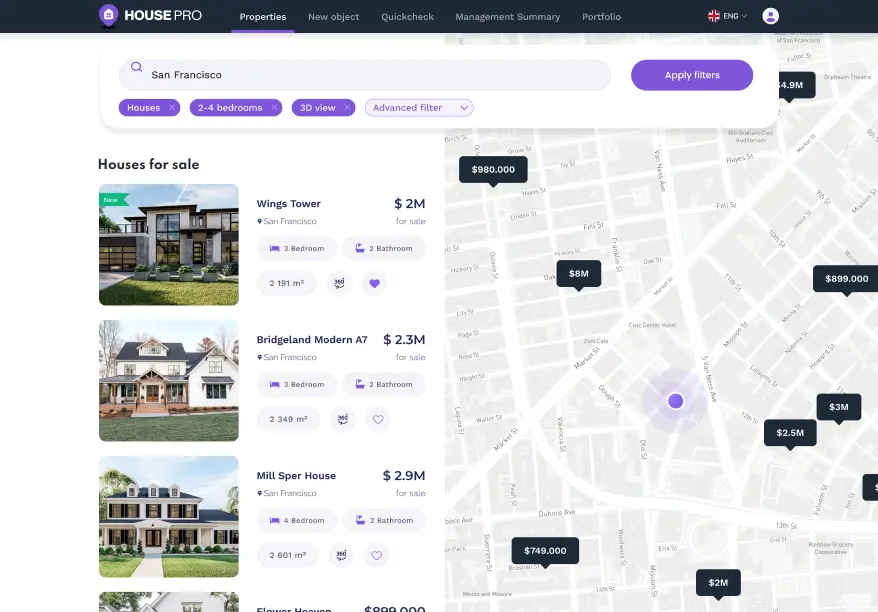Viewport: 878px width, 612px height.
Task: Open the Bridgeland Modern A7 house photo
Action: point(169,381)
